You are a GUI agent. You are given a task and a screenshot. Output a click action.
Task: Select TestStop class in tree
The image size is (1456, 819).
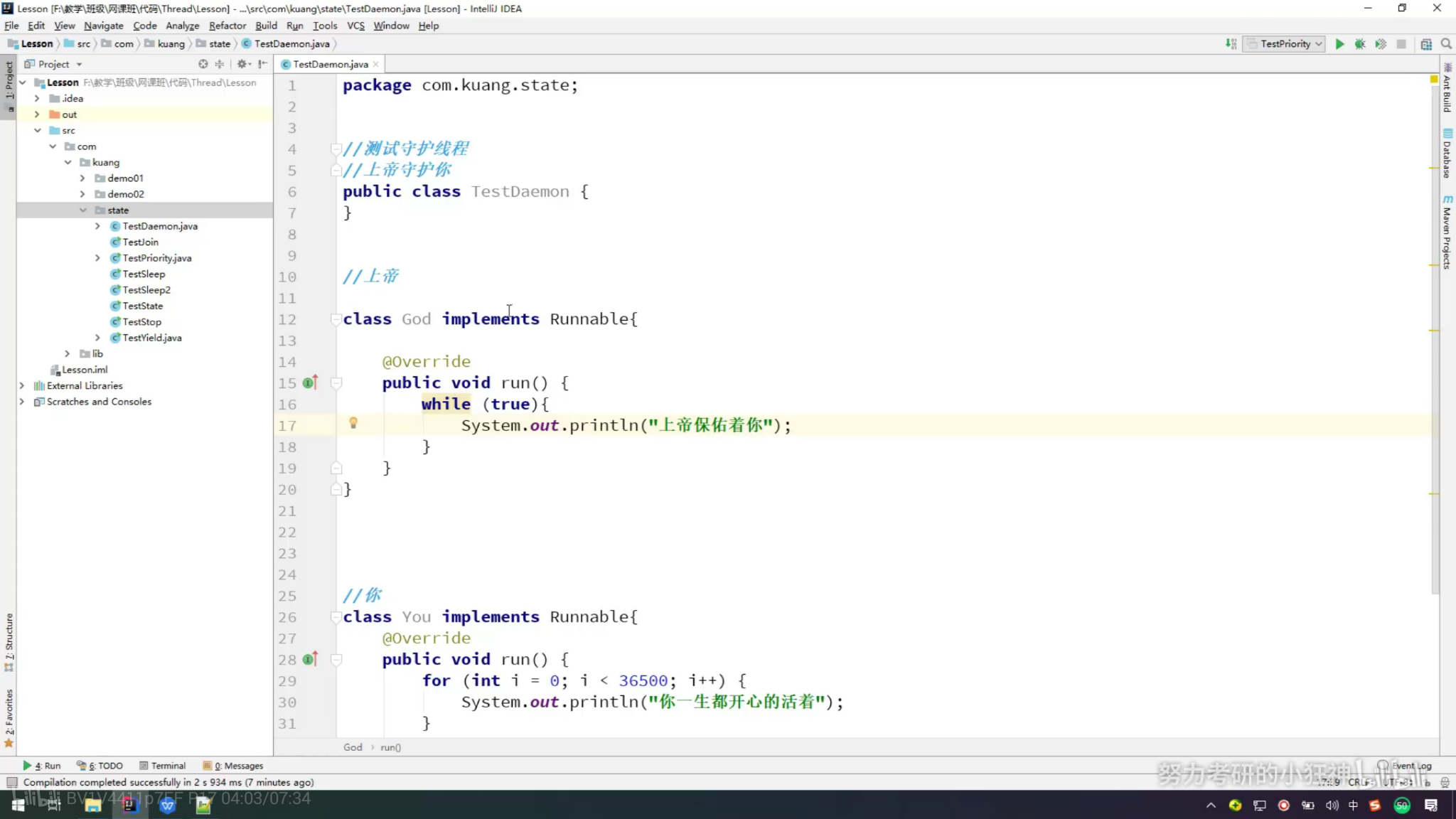click(141, 322)
